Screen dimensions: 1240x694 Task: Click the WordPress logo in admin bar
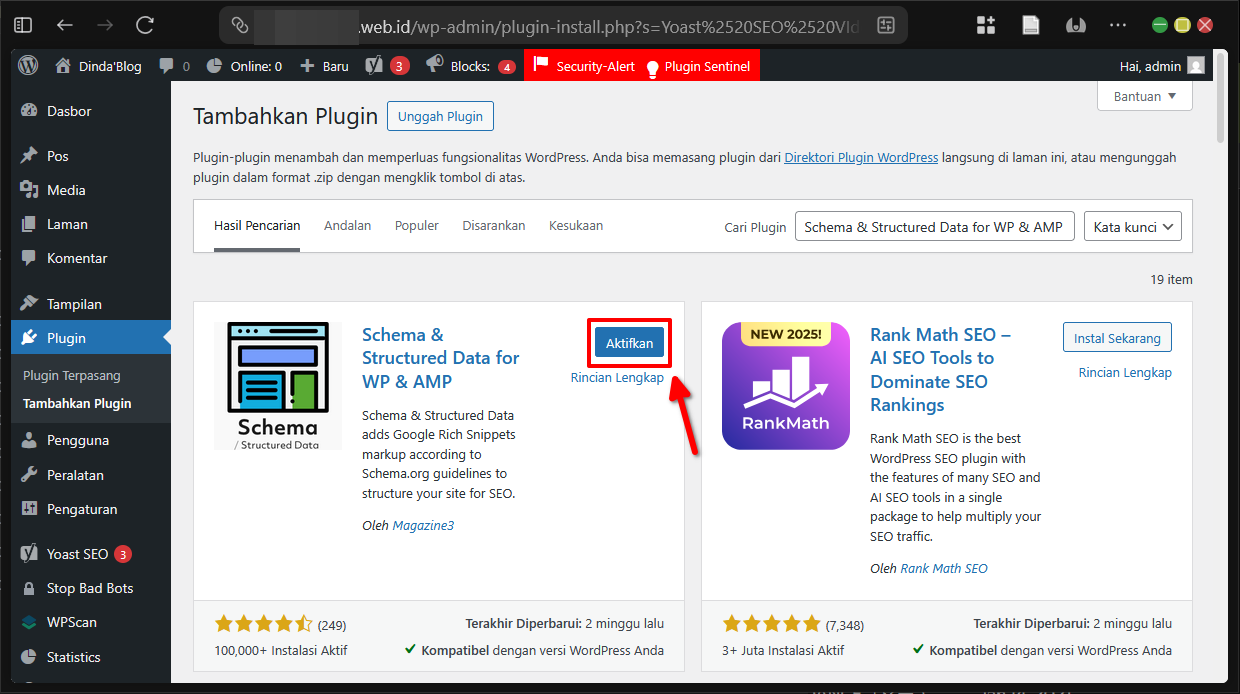pyautogui.click(x=28, y=66)
